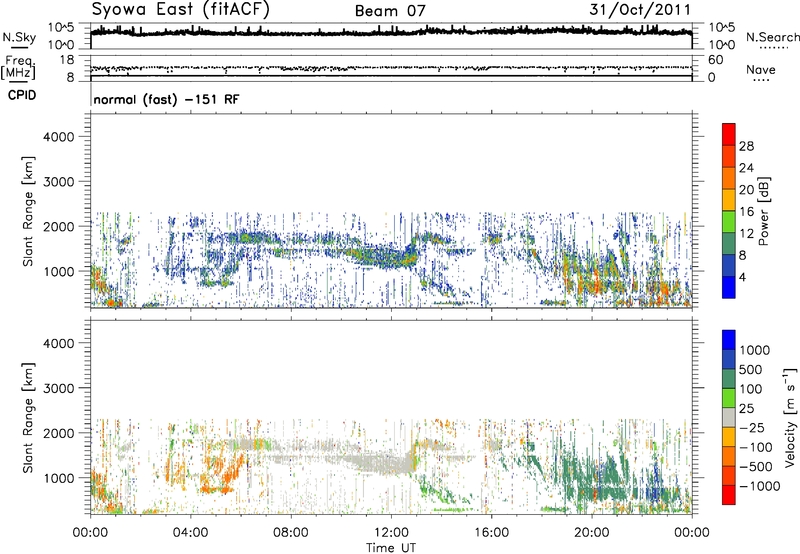This screenshot has height=554, width=800.
Task: Click the frequency scale value '18'
Action: (x=67, y=60)
